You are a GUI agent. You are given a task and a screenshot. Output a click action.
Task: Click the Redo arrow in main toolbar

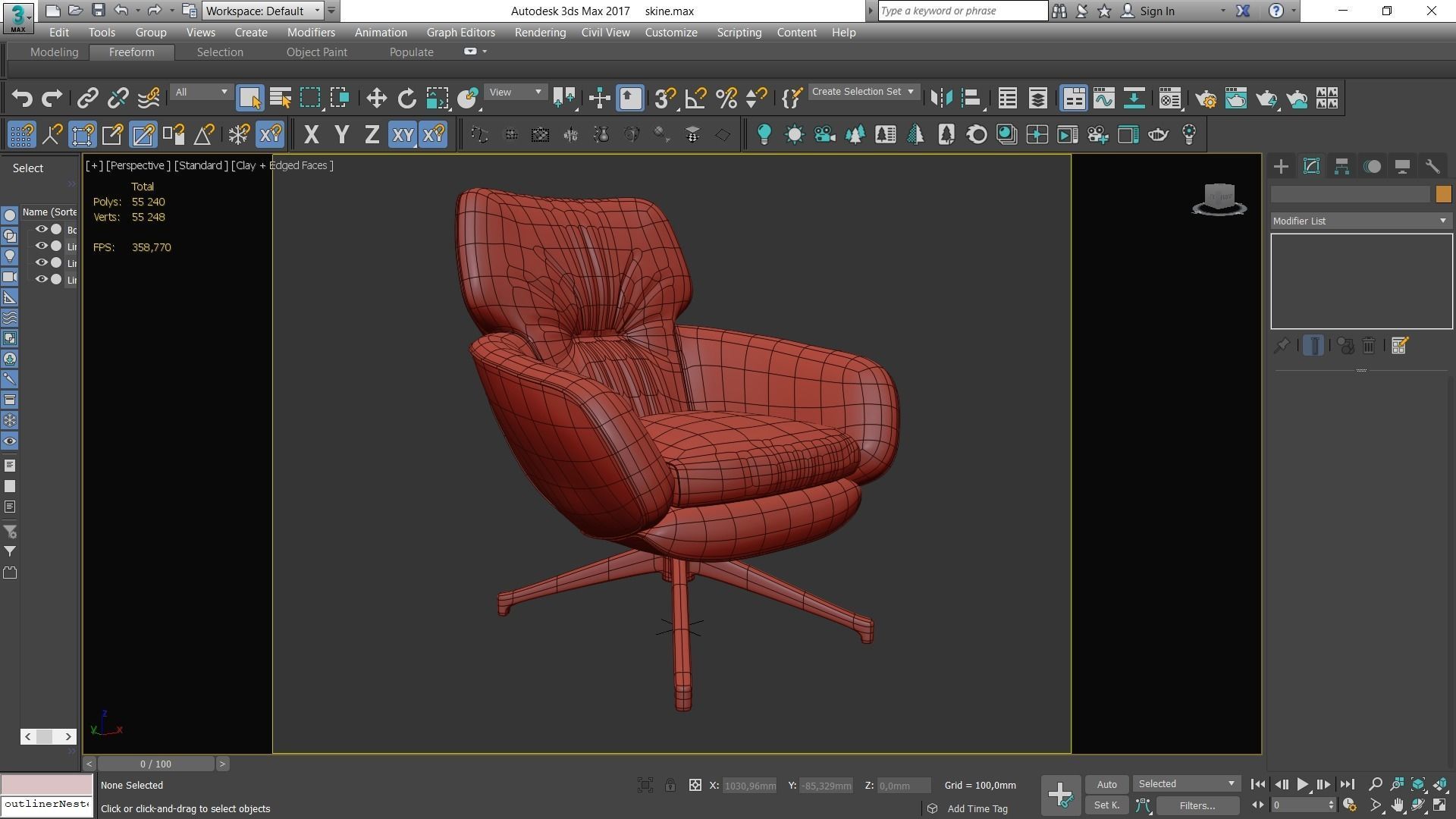pyautogui.click(x=52, y=98)
